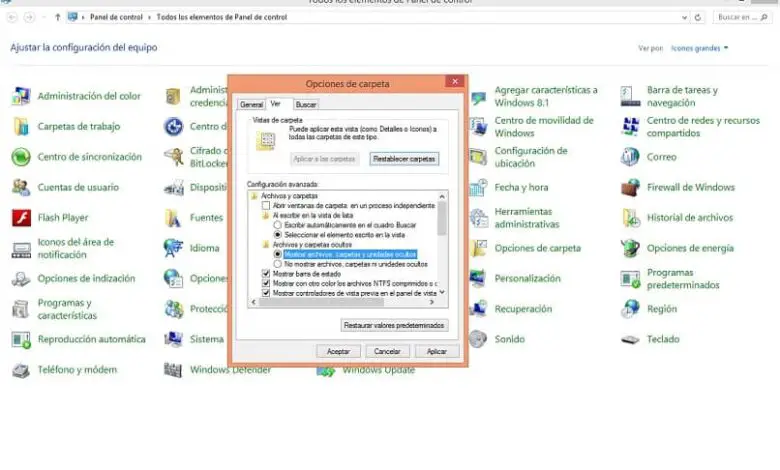Open the Idioma icon
Viewport: 780px width, 470px height.
click(173, 248)
